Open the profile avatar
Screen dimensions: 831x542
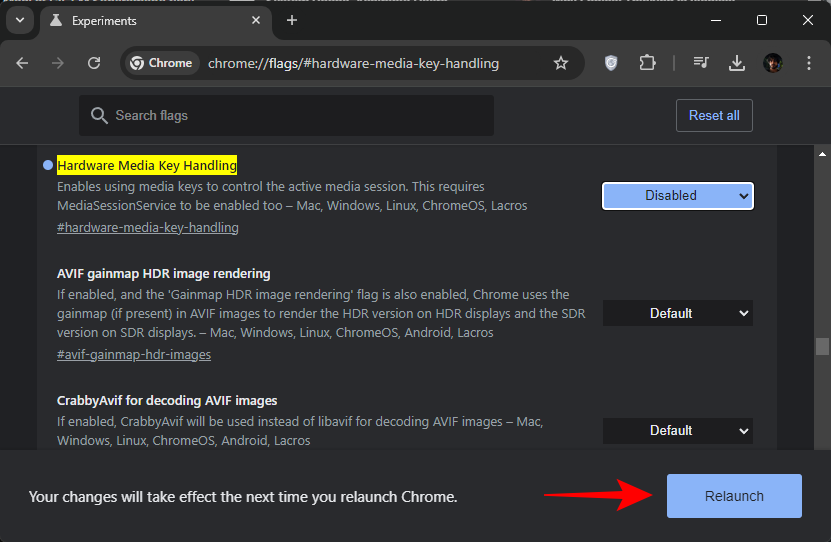click(x=772, y=63)
